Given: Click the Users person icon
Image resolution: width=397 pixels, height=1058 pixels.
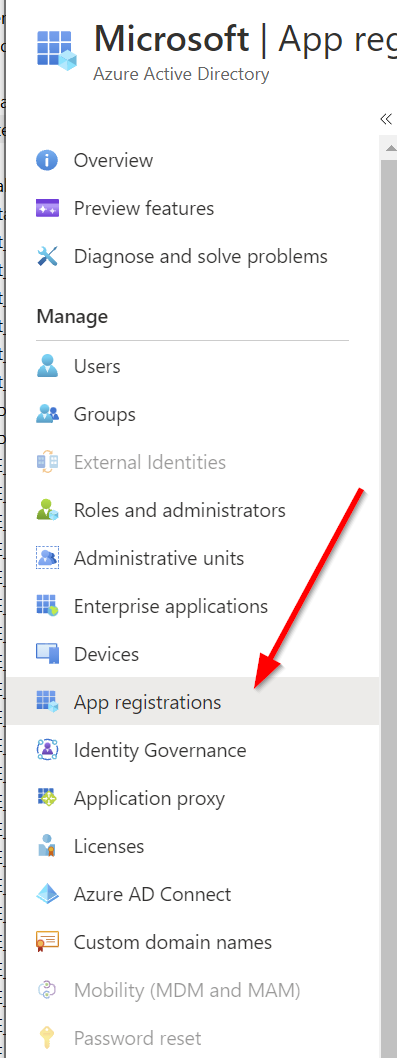Looking at the screenshot, I should coord(47,366).
